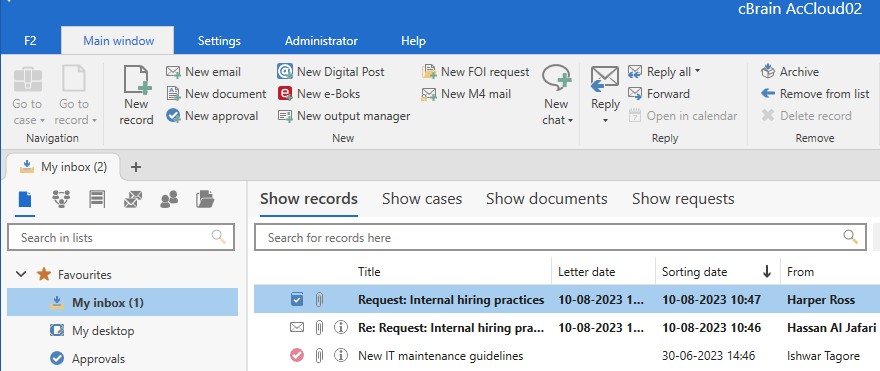Open the Re: Request: Internal hiring record
The height and width of the screenshot is (371, 880).
[x=567, y=327]
